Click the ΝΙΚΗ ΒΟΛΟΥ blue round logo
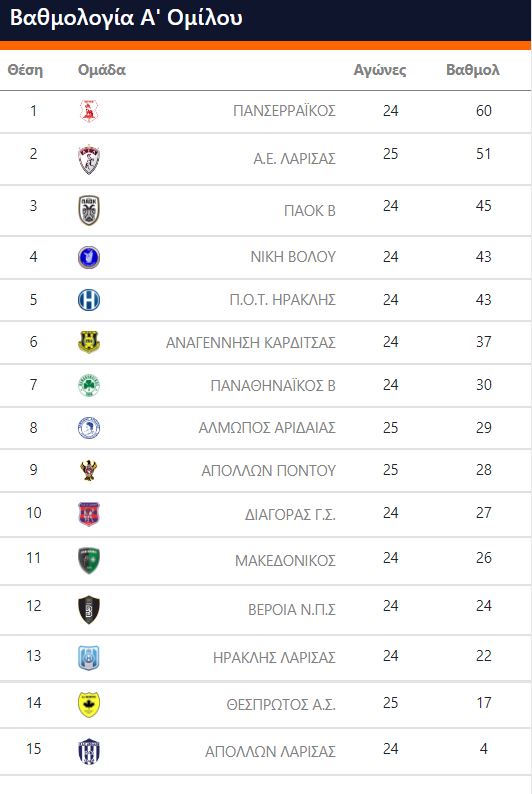Image resolution: width=532 pixels, height=794 pixels. click(89, 257)
